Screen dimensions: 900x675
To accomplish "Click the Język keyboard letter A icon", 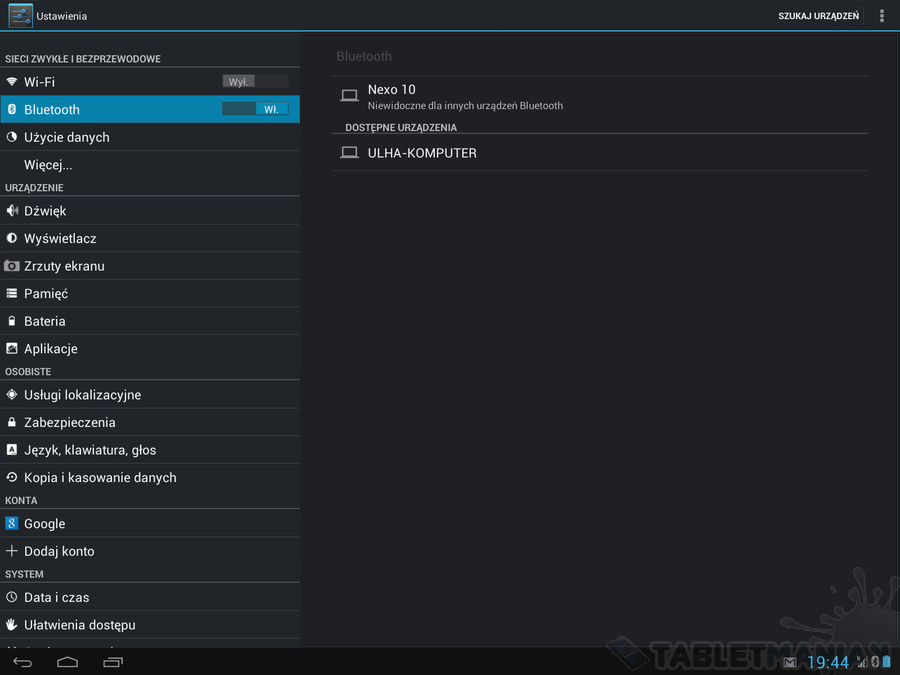I will pyautogui.click(x=11, y=449).
